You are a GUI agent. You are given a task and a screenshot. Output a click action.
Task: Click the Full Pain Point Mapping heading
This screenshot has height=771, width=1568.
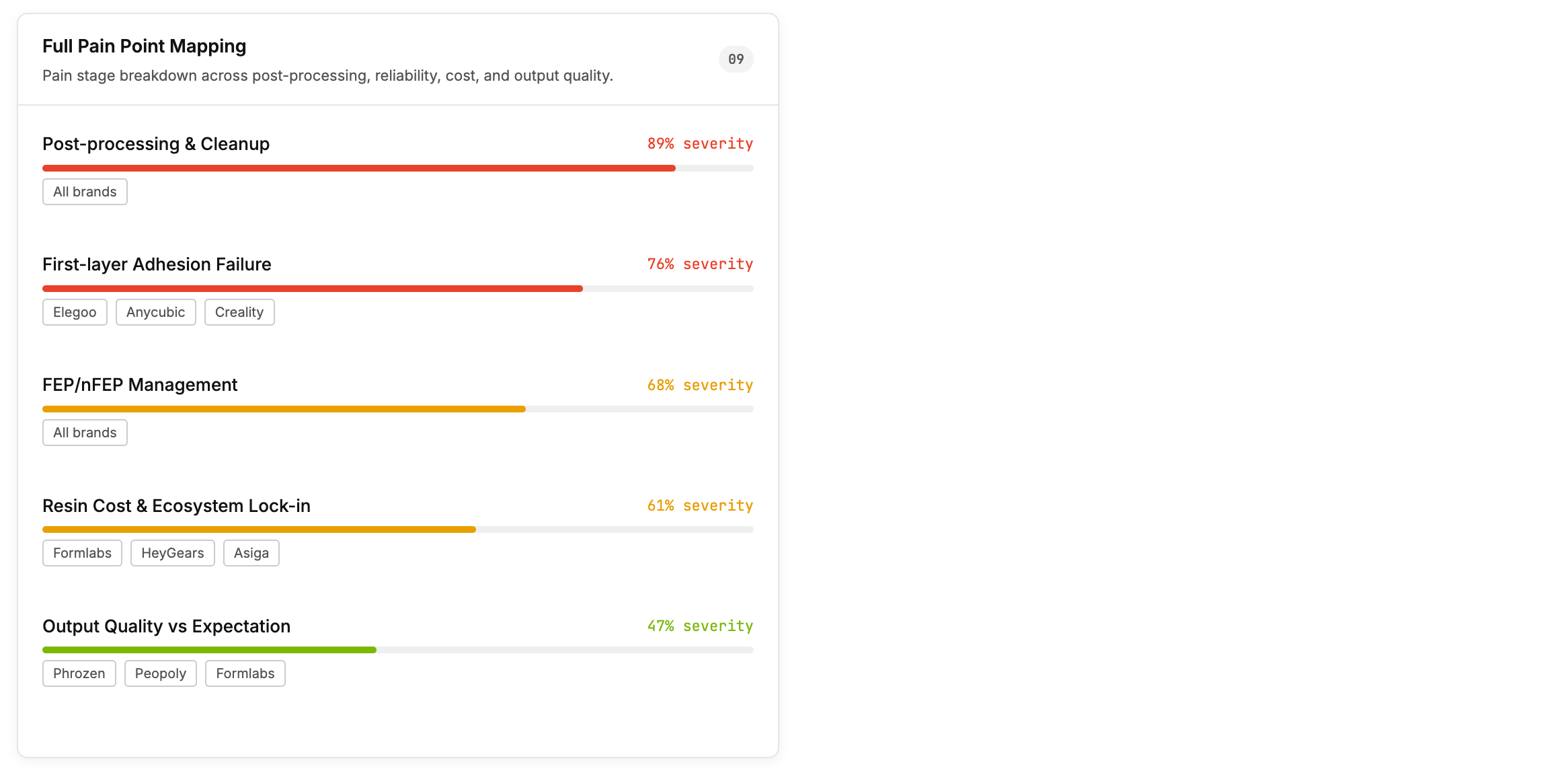pos(144,46)
